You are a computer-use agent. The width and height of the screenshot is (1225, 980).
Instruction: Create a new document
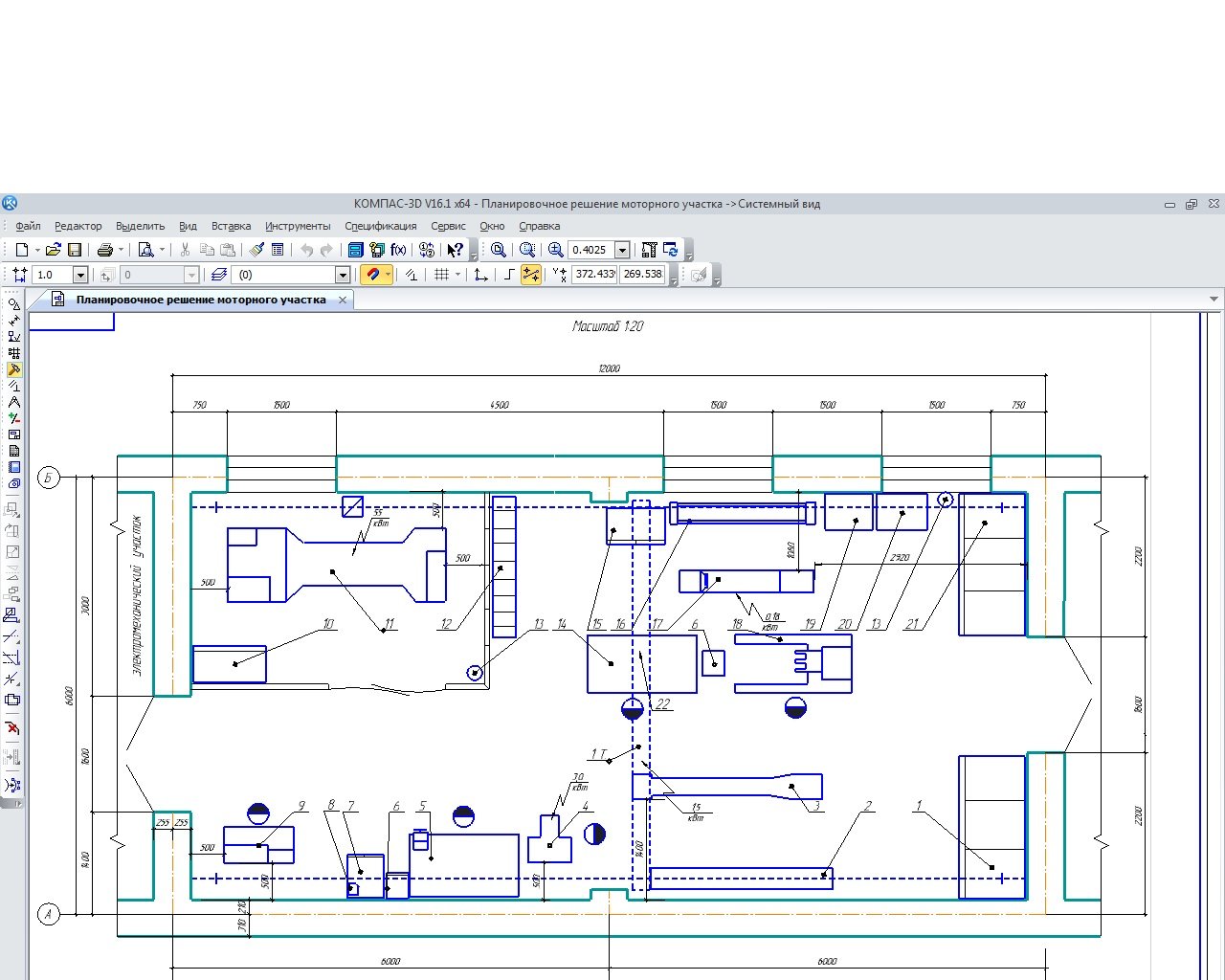pyautogui.click(x=21, y=250)
